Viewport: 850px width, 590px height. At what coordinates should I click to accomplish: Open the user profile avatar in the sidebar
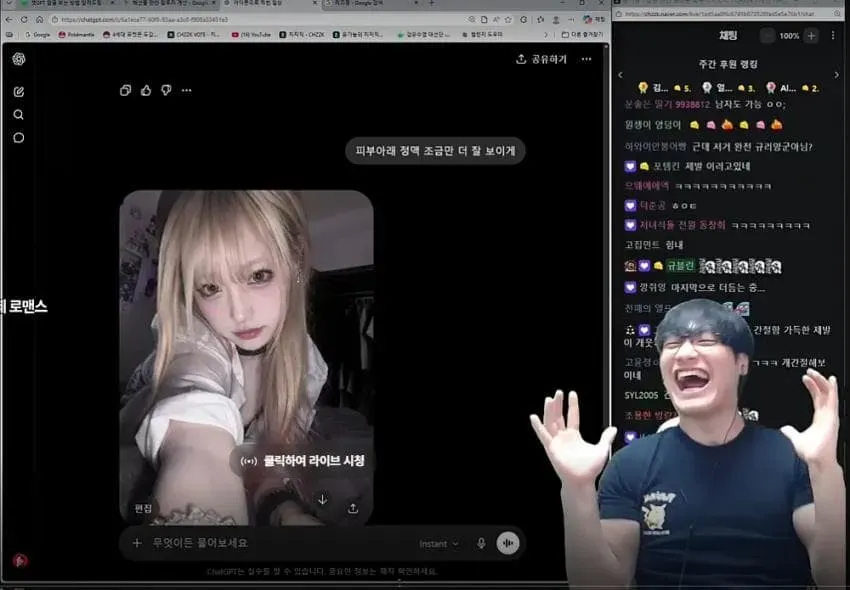click(x=20, y=560)
